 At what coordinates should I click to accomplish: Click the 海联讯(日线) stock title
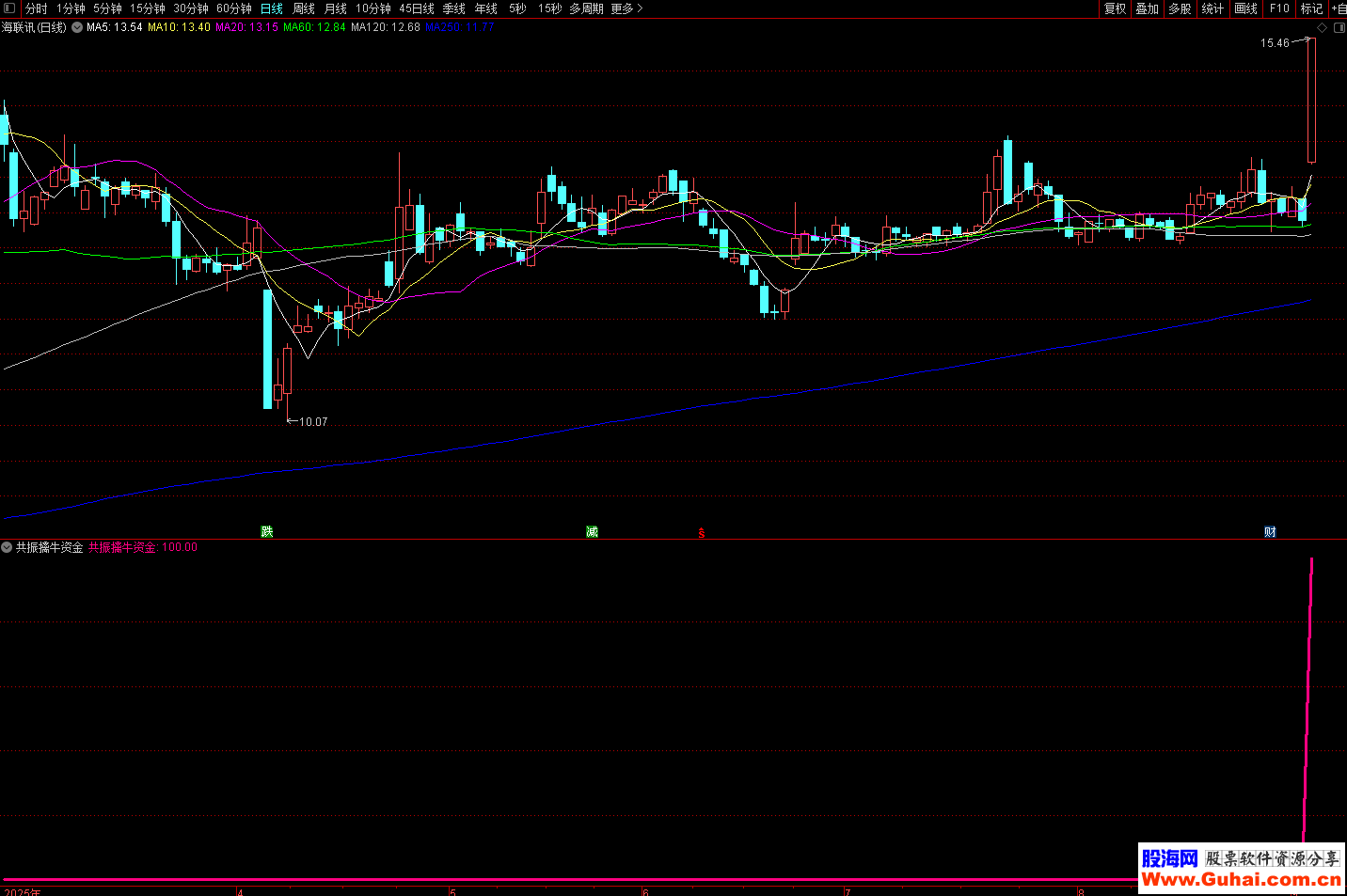[35, 28]
